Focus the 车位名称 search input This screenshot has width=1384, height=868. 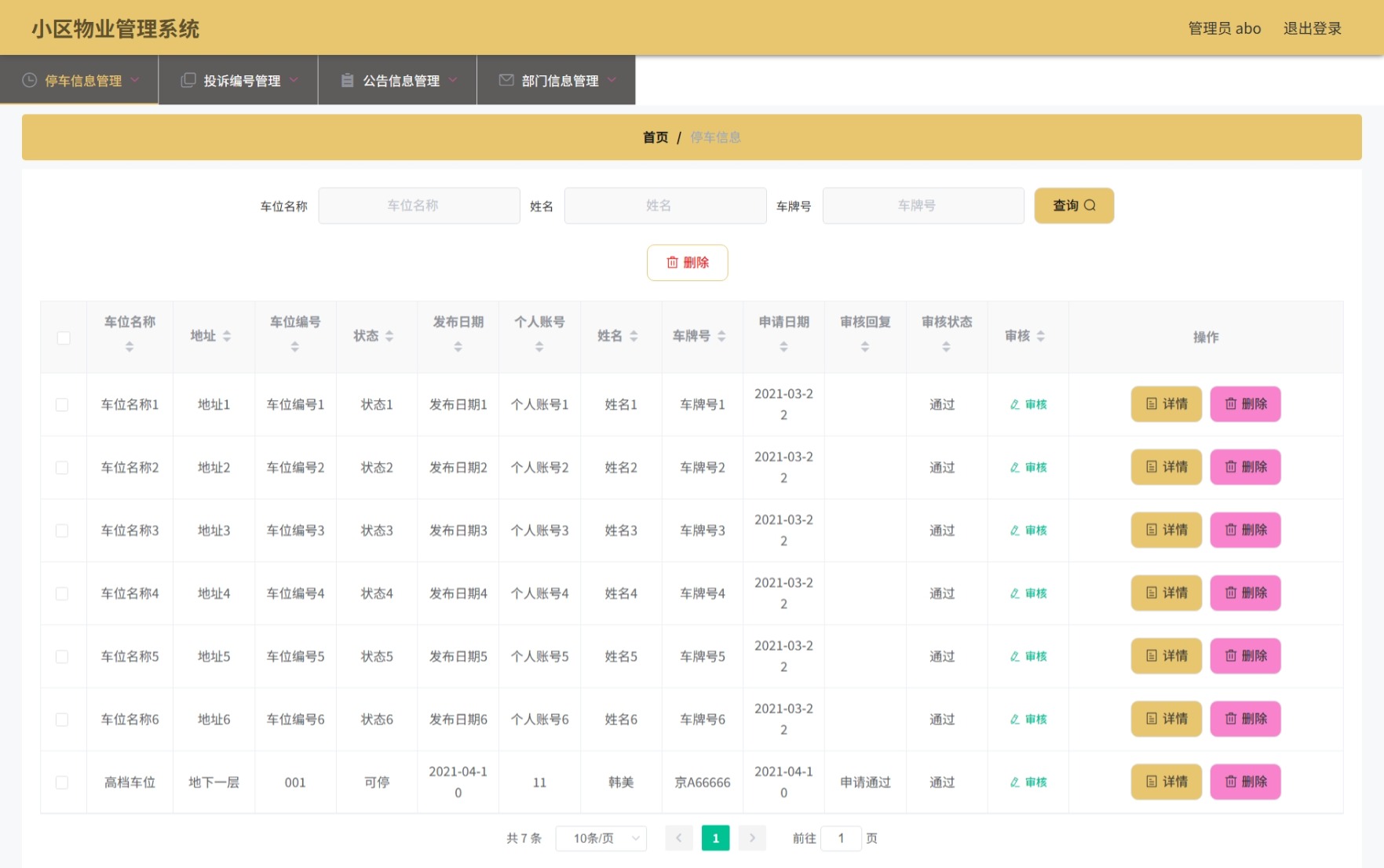pos(419,206)
